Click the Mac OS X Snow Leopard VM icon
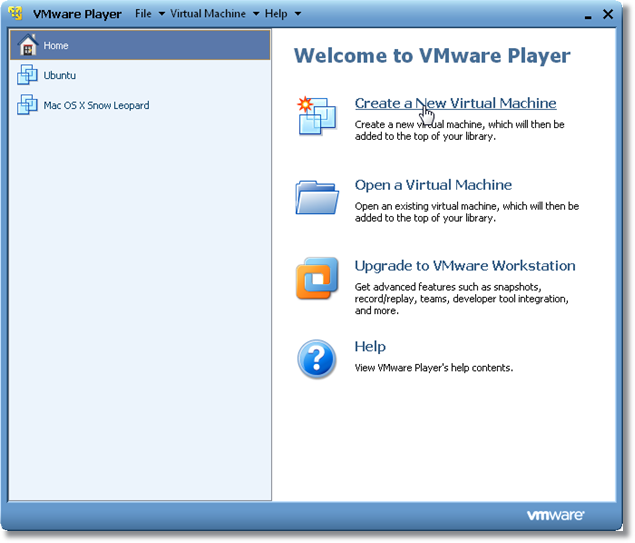This screenshot has width=635, height=543. (27, 105)
